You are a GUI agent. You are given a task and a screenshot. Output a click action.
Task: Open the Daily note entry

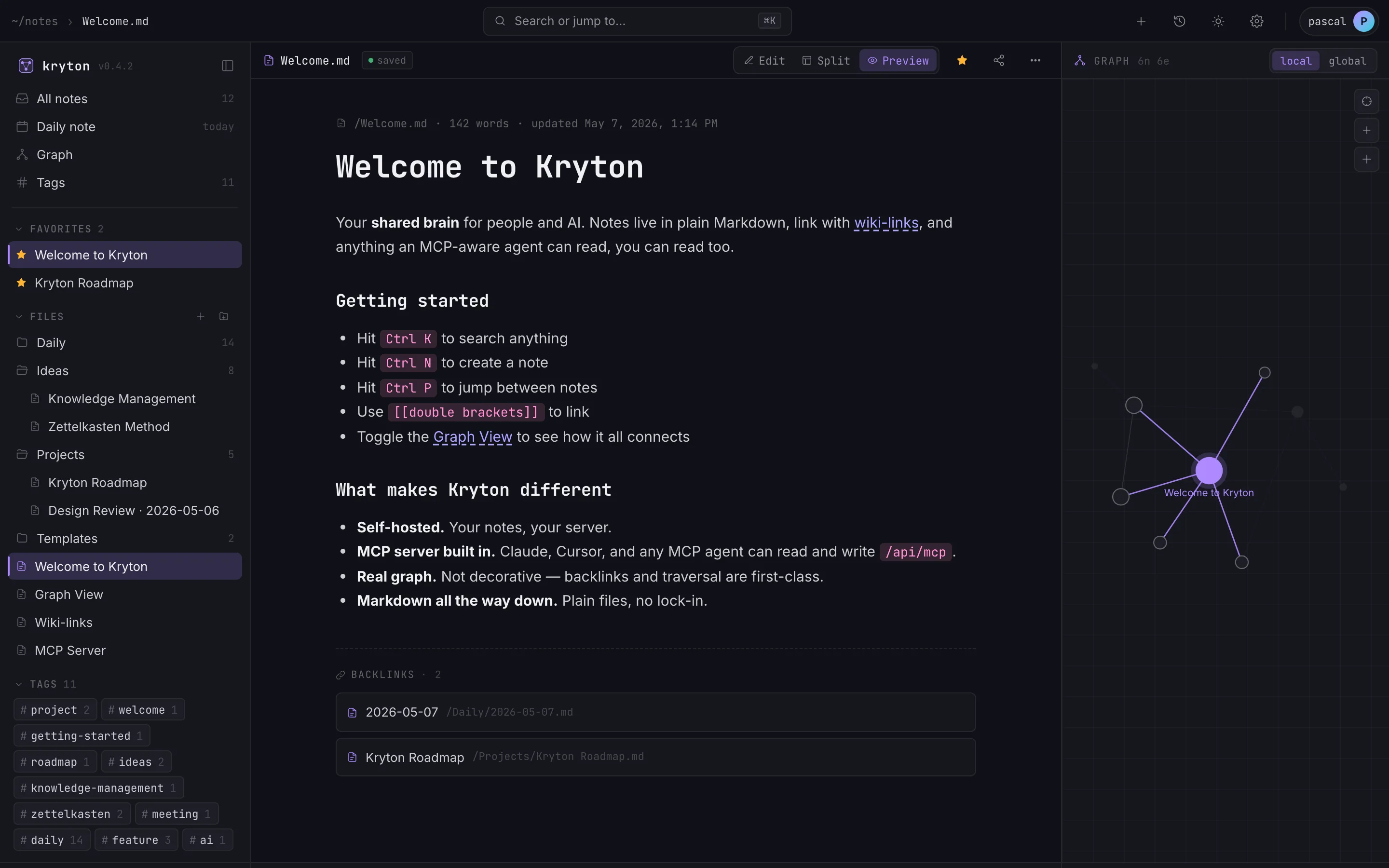(125, 127)
